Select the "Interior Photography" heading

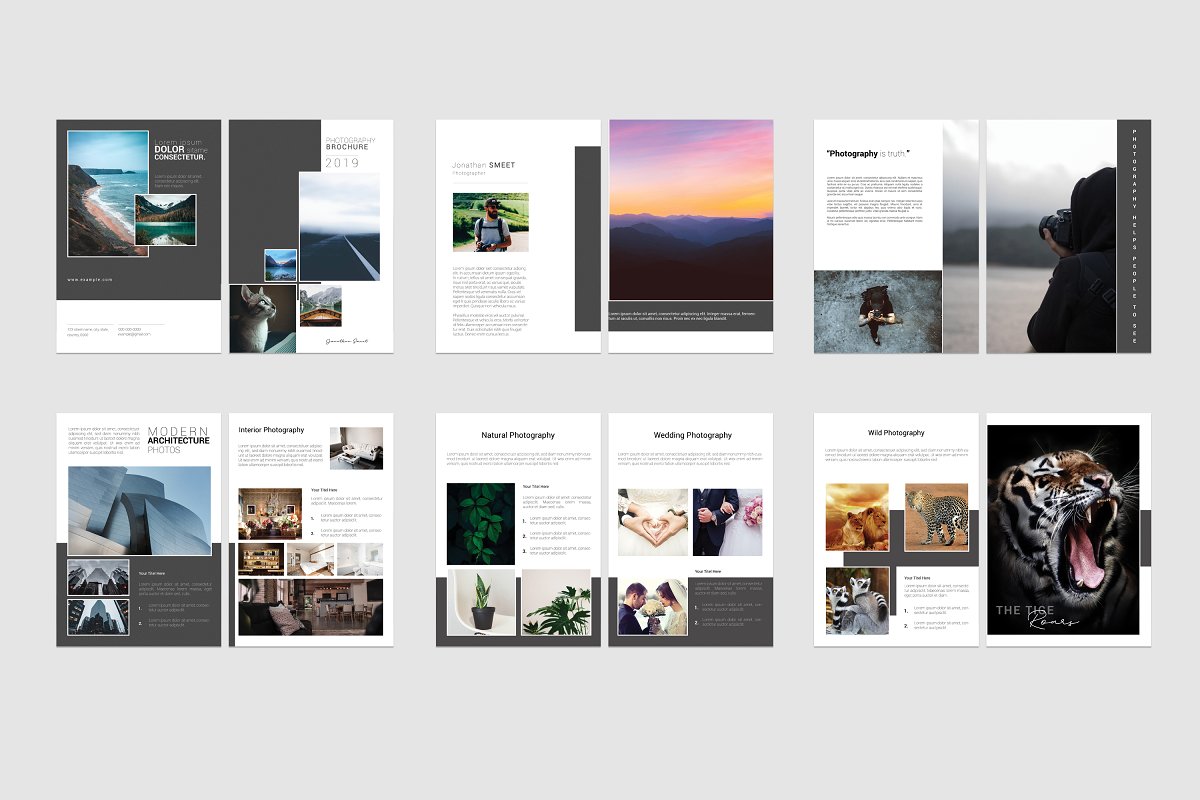[x=271, y=430]
